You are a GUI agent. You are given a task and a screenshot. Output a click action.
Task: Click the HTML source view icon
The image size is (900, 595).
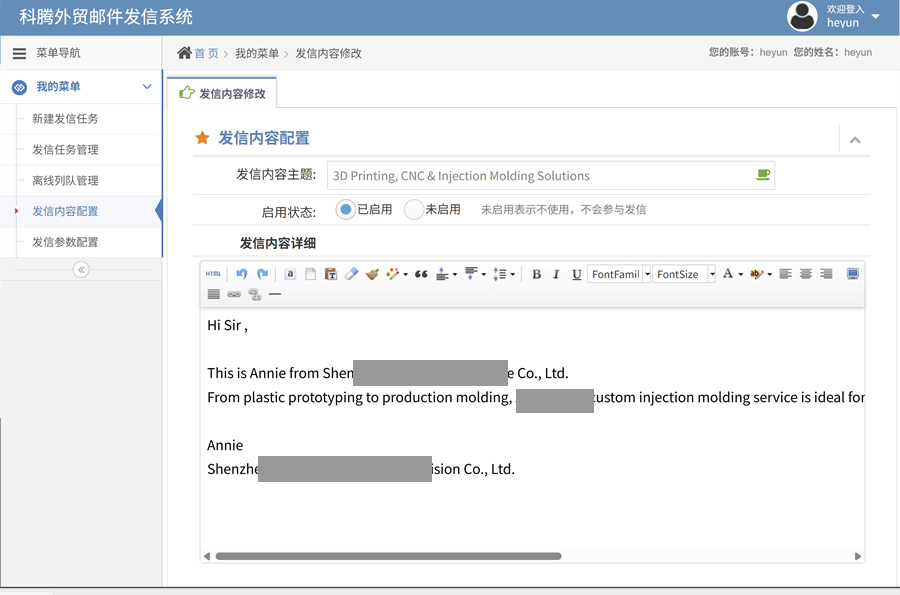(213, 274)
